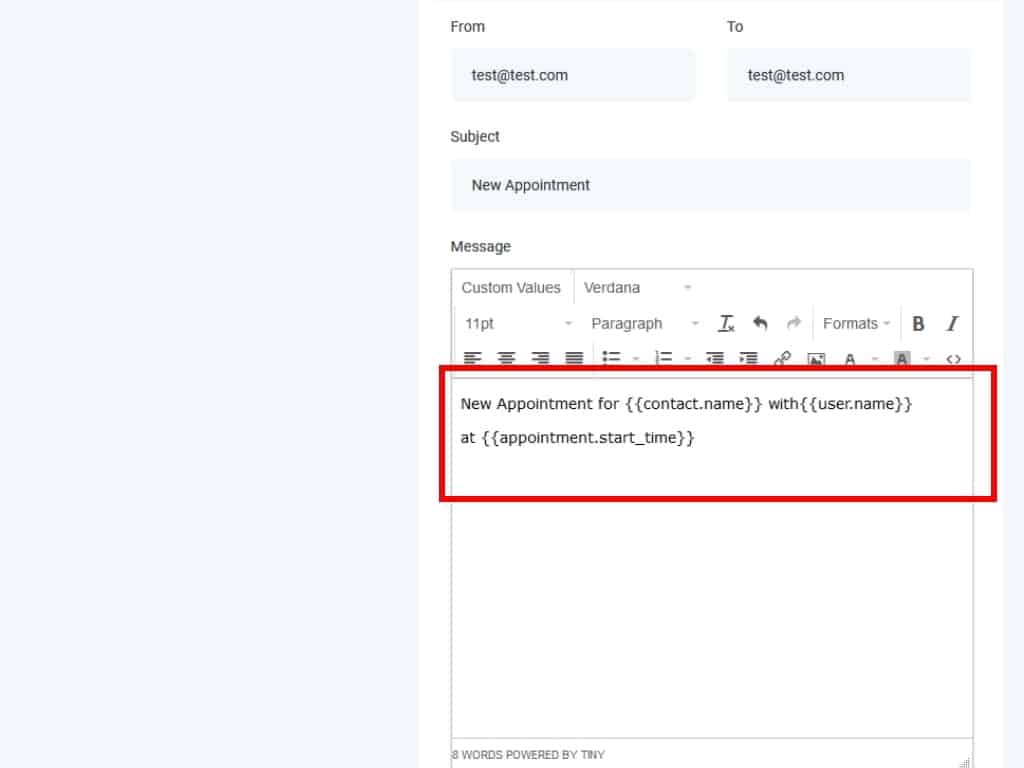Image resolution: width=1024 pixels, height=768 pixels.
Task: Click the Subject field containing New Appointment
Action: point(710,185)
